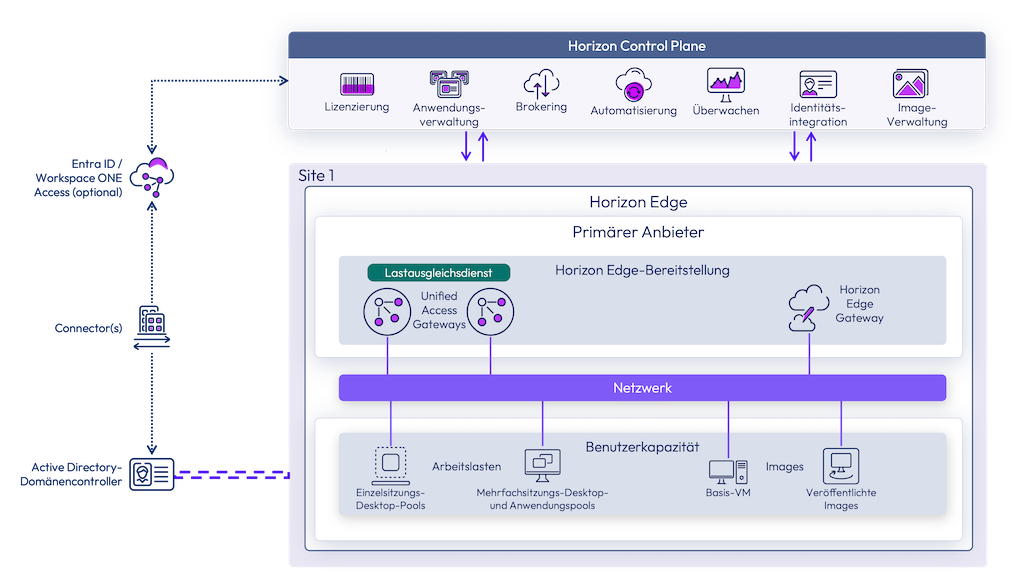The width and height of the screenshot is (1022, 582).
Task: Click the Primärer Anbieter heading
Action: 638,232
